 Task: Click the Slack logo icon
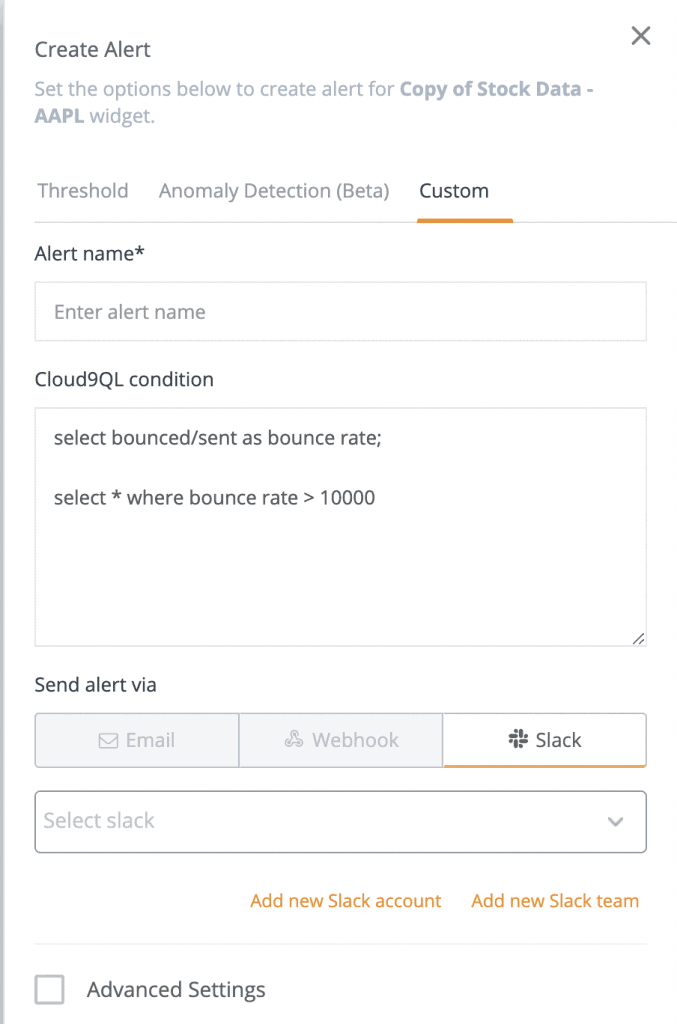point(517,740)
